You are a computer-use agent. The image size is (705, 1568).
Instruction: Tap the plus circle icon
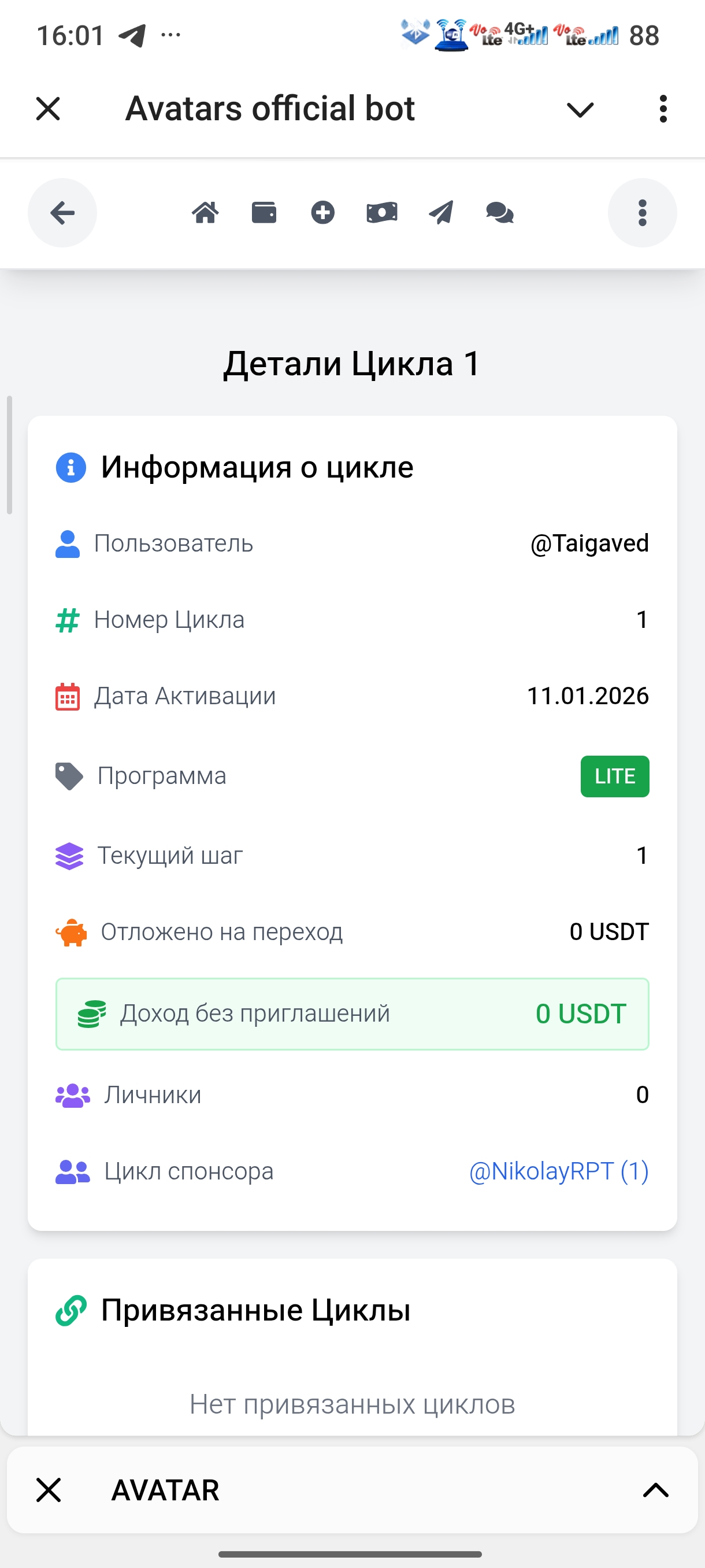[x=323, y=213]
